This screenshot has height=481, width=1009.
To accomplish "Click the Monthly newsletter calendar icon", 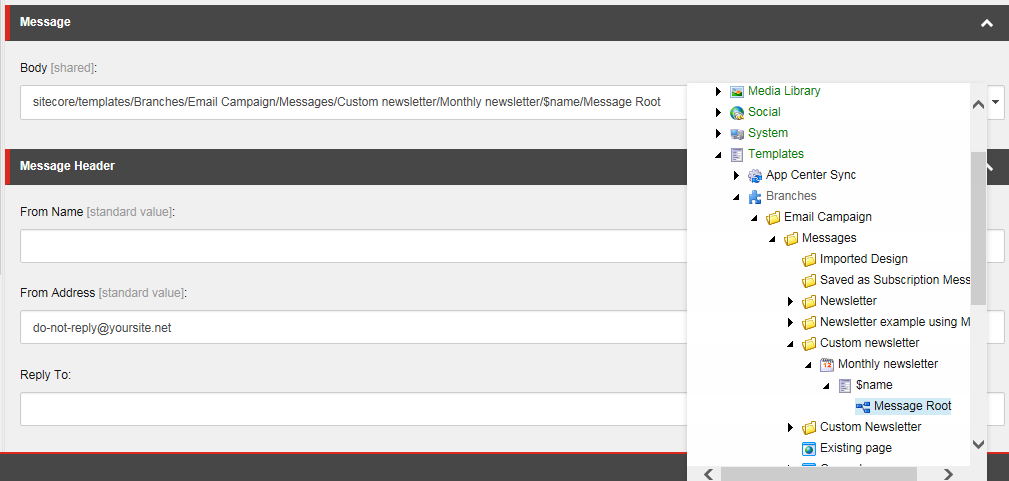I will [827, 364].
